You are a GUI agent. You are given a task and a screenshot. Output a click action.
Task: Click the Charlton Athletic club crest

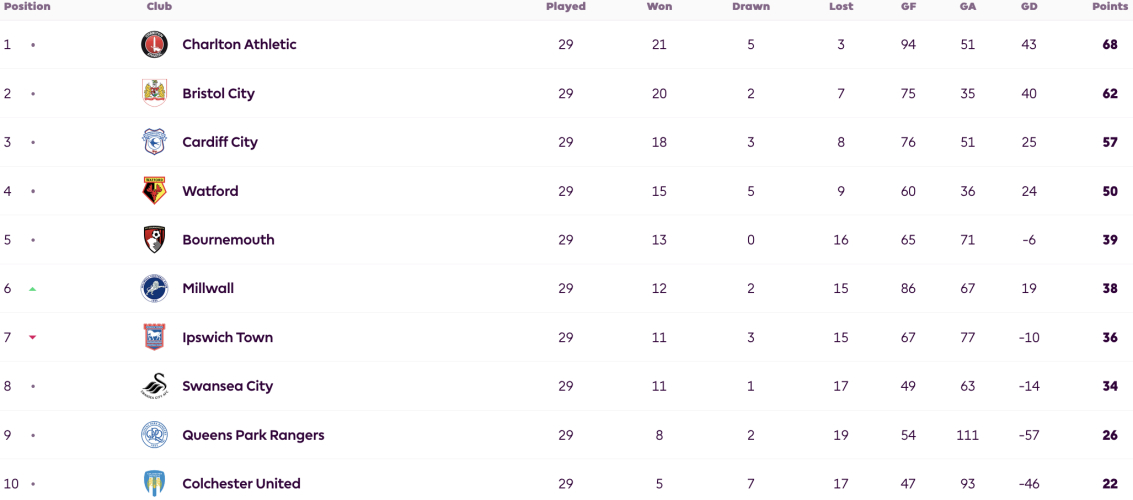pyautogui.click(x=154, y=45)
